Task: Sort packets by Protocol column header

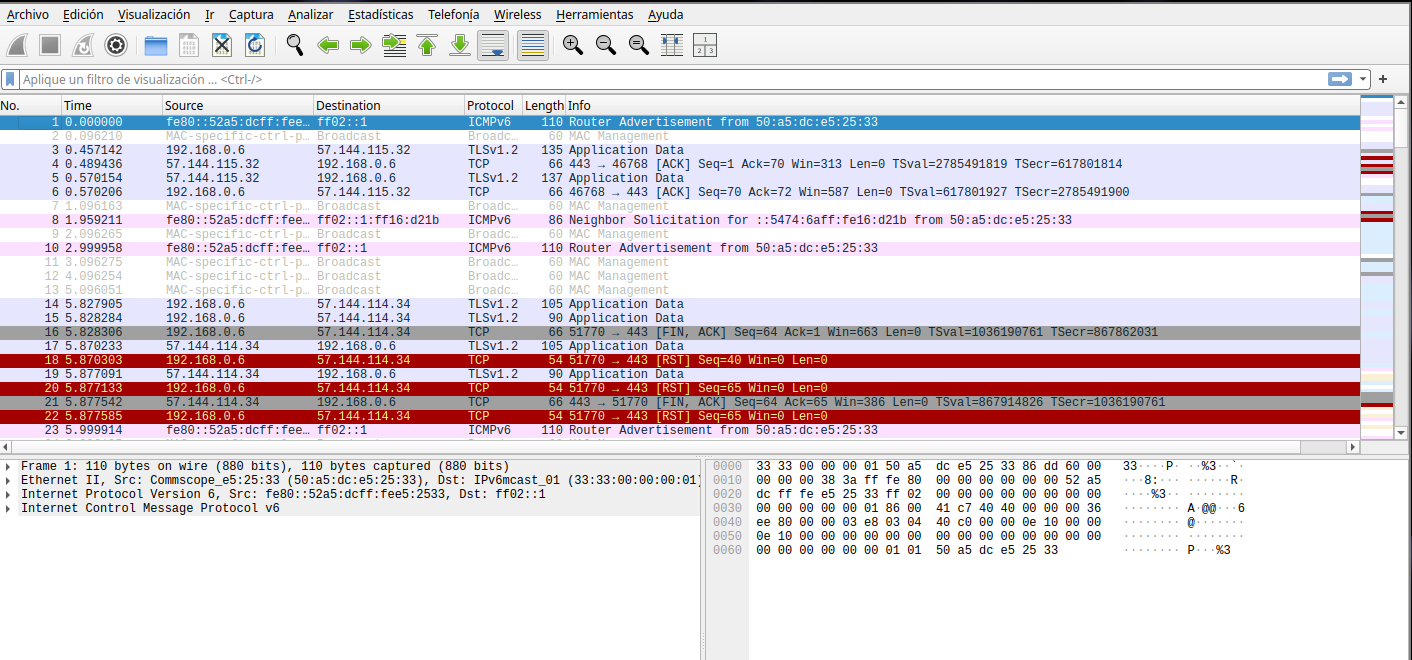Action: pos(494,105)
